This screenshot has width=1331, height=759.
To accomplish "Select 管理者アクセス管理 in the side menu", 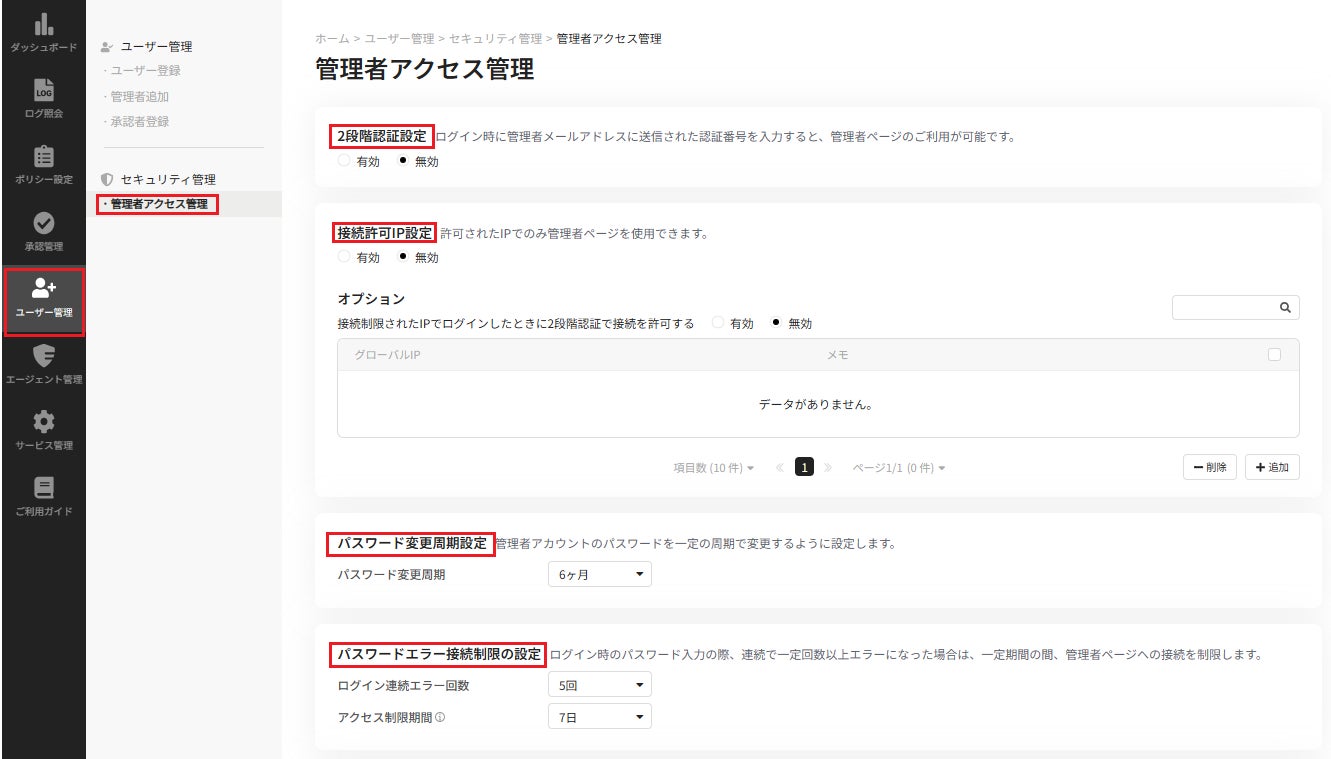I will pos(157,204).
